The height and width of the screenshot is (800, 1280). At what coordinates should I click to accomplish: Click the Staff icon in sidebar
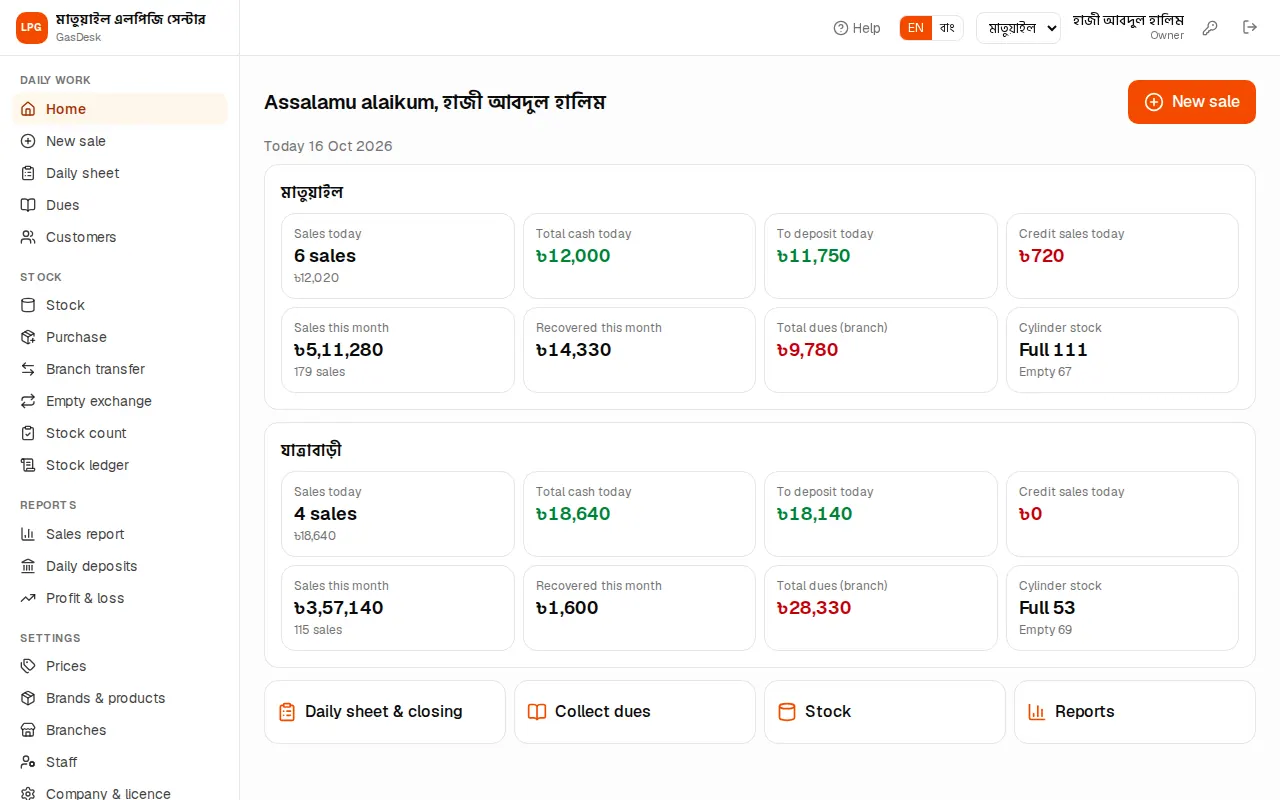click(x=28, y=762)
